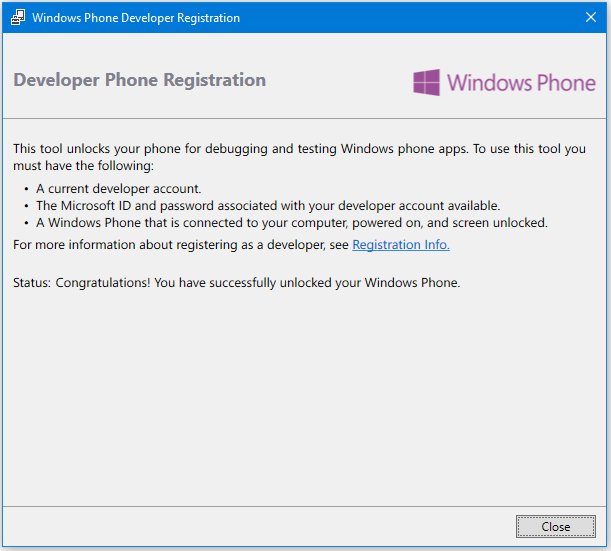Open the Registration Info link

401,245
